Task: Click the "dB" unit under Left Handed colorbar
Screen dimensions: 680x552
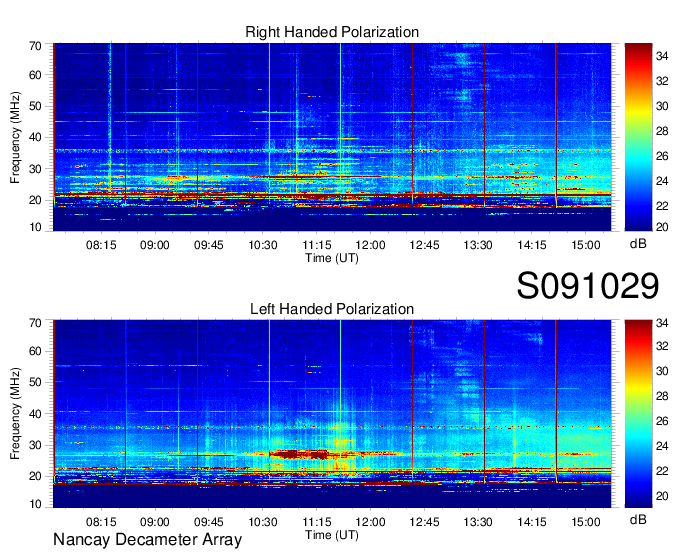Action: click(638, 519)
